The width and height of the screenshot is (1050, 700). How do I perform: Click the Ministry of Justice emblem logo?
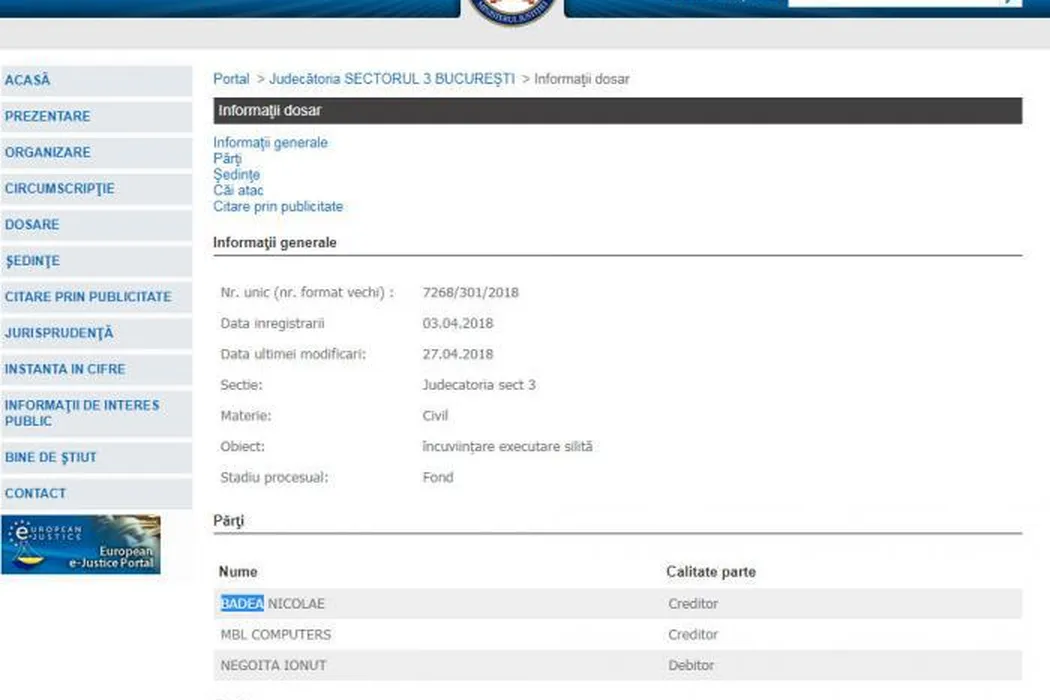tap(513, 10)
